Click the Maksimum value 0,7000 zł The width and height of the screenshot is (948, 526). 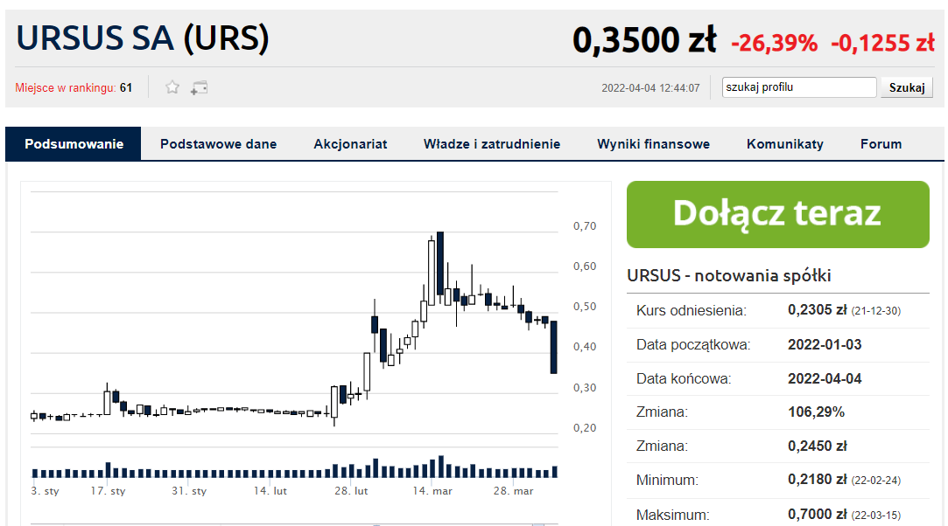click(817, 515)
